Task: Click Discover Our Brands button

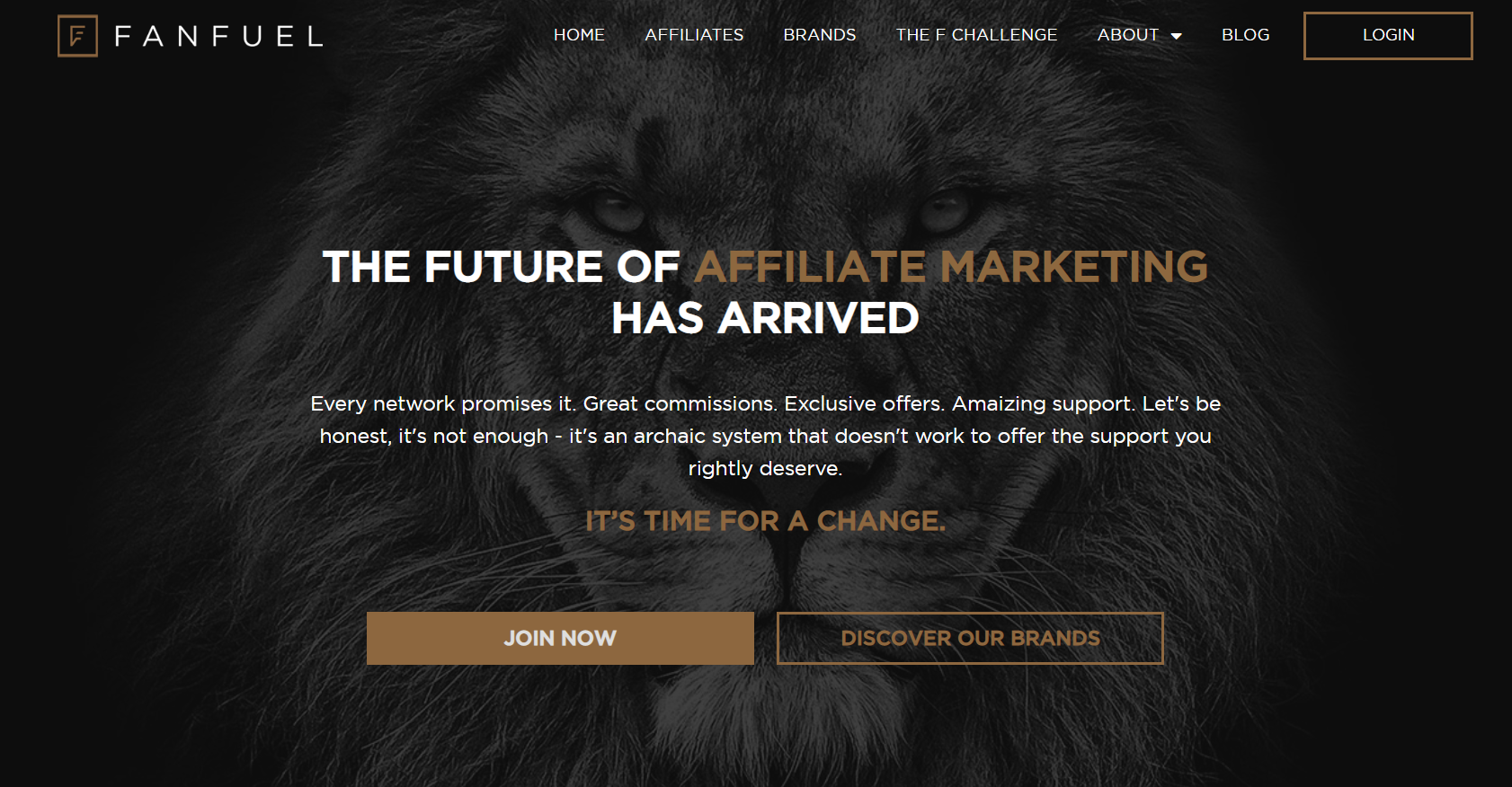Action: (x=970, y=638)
